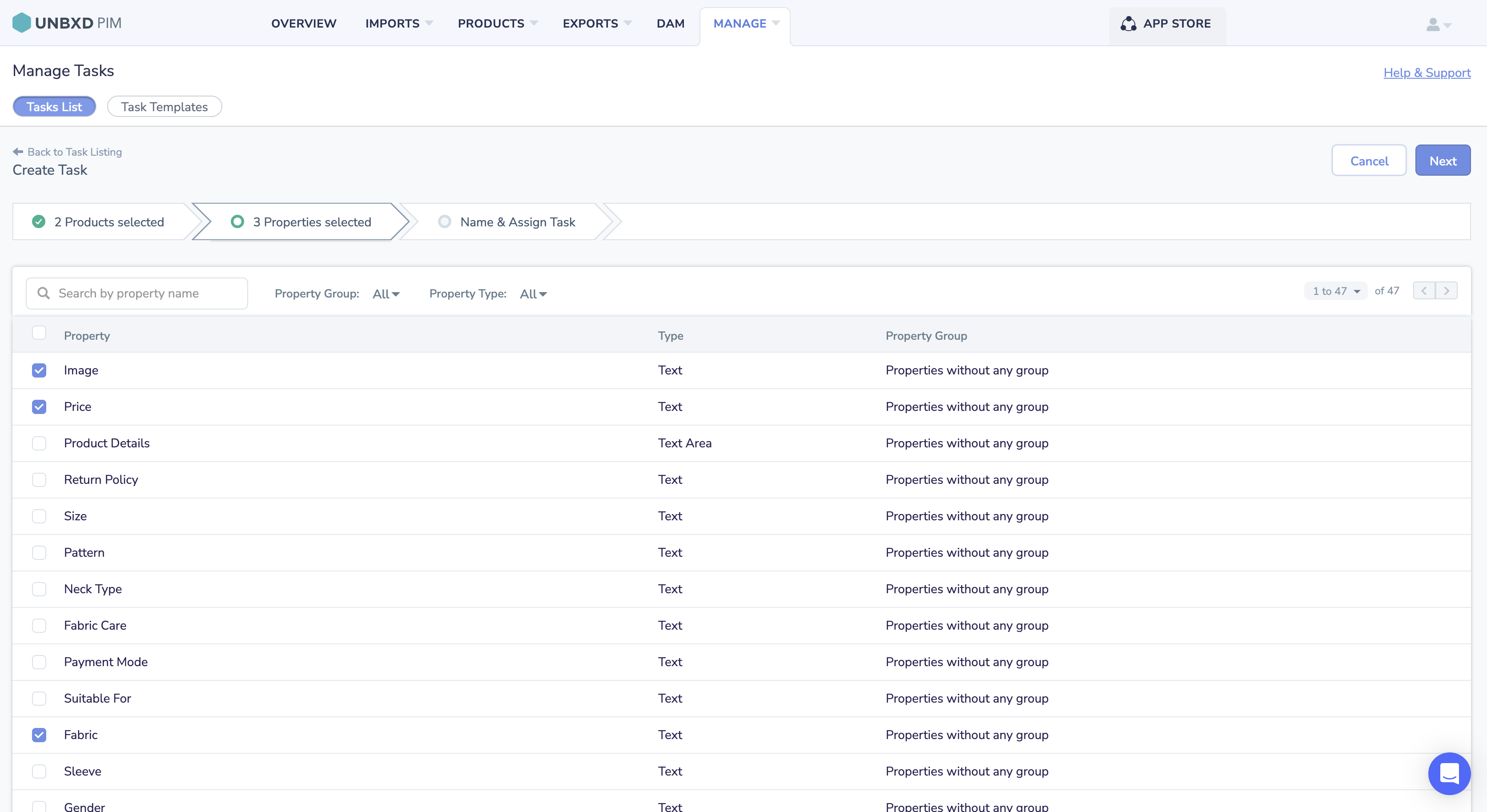Open the 1 to 47 page range dropdown
The height and width of the screenshot is (812, 1487).
pyautogui.click(x=1336, y=291)
